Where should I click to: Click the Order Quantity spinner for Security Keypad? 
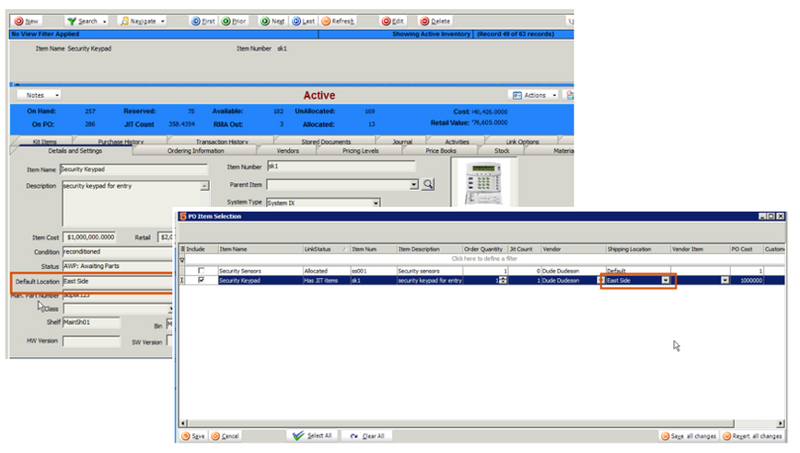503,281
